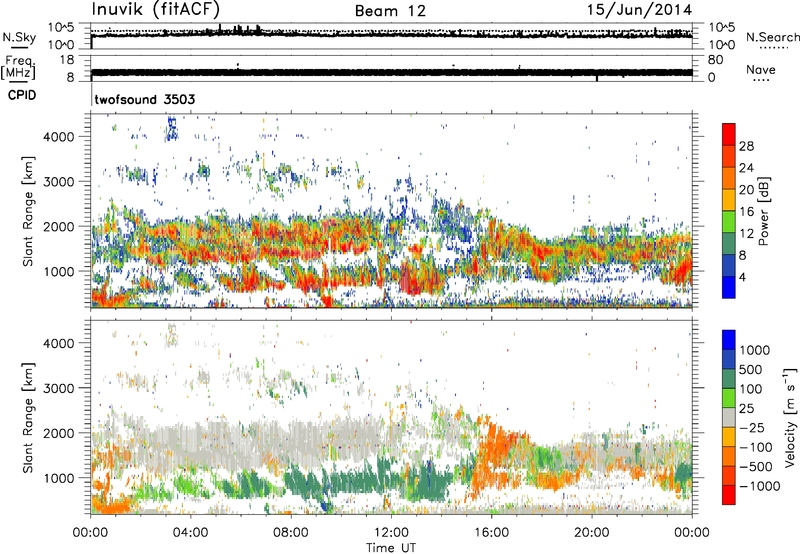Click the '-25' tick on Velocity colorbar
The height and width of the screenshot is (554, 800).
click(752, 428)
